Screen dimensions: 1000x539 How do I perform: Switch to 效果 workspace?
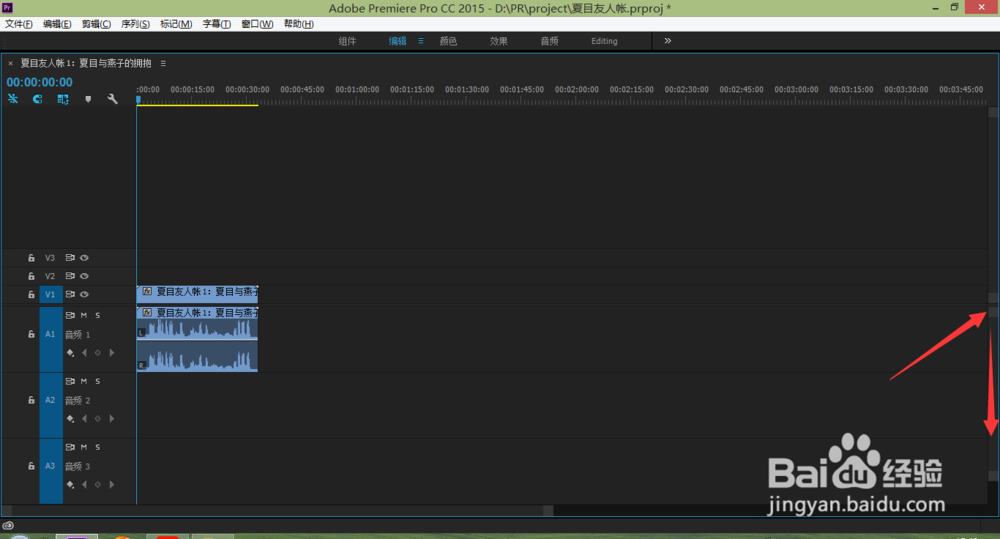coord(499,41)
